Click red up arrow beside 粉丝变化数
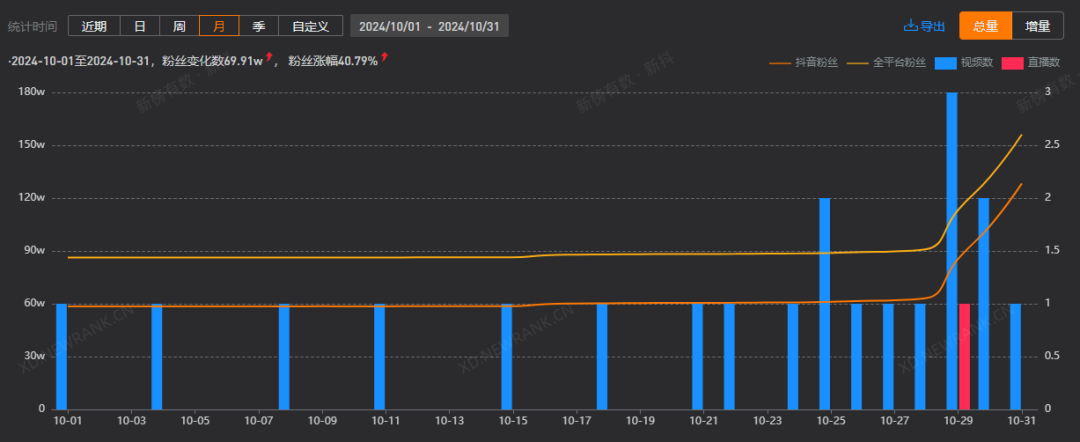1080x442 pixels. point(269,59)
